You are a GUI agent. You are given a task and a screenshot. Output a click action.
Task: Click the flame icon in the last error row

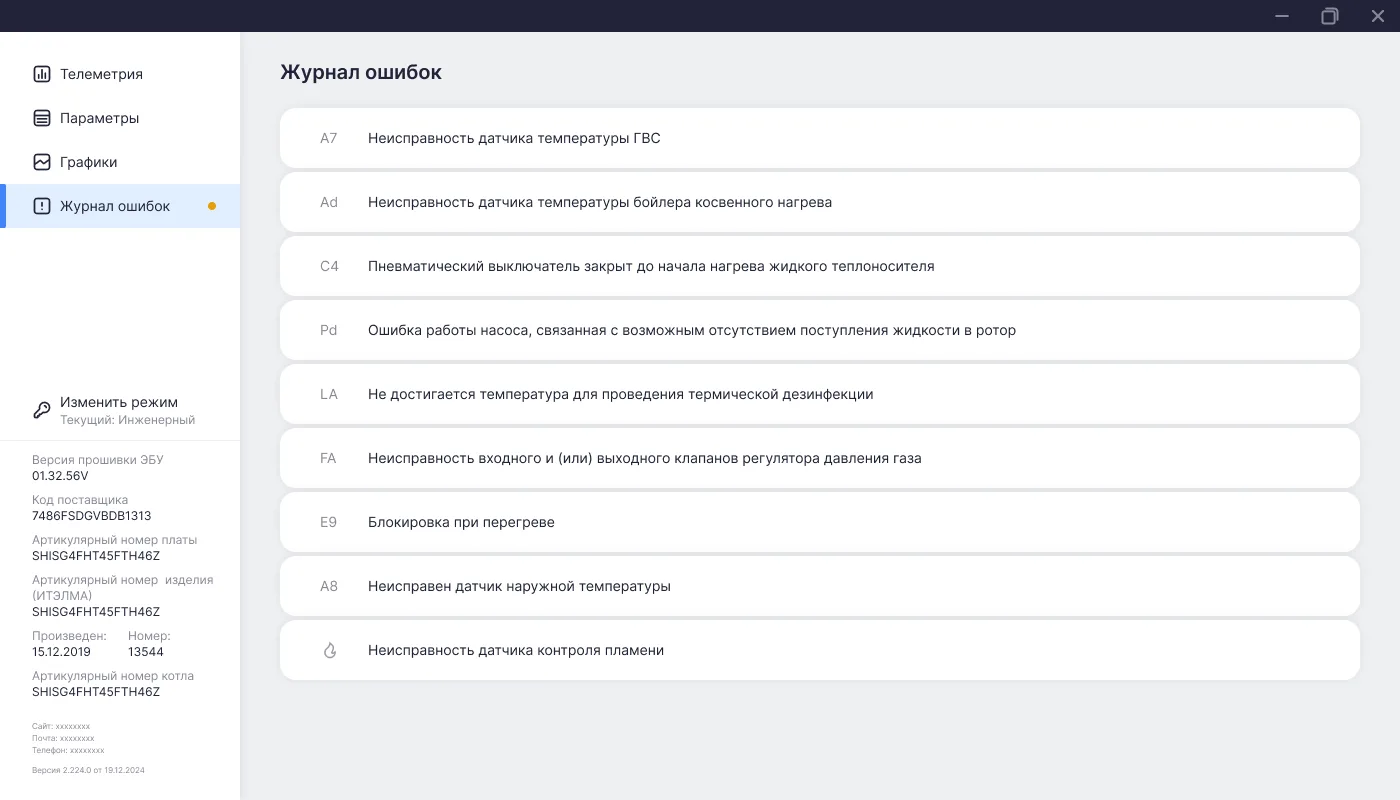330,650
